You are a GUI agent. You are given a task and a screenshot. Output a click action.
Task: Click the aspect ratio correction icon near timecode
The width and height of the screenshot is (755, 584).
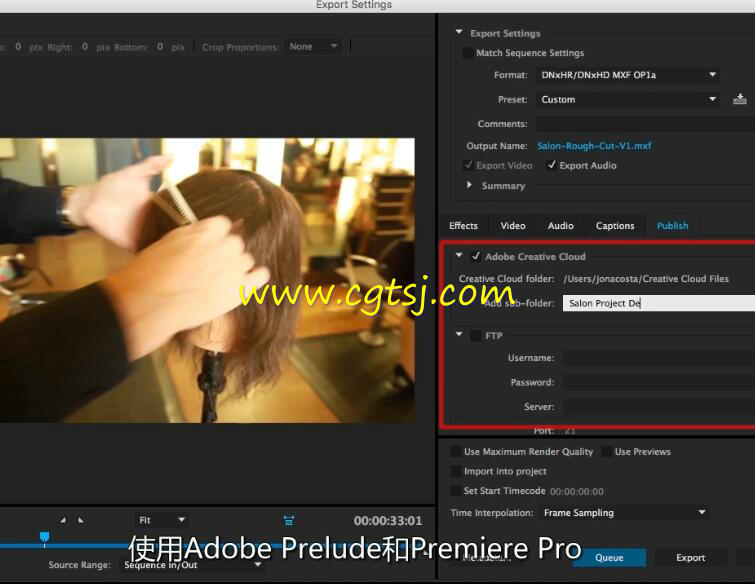(x=289, y=520)
